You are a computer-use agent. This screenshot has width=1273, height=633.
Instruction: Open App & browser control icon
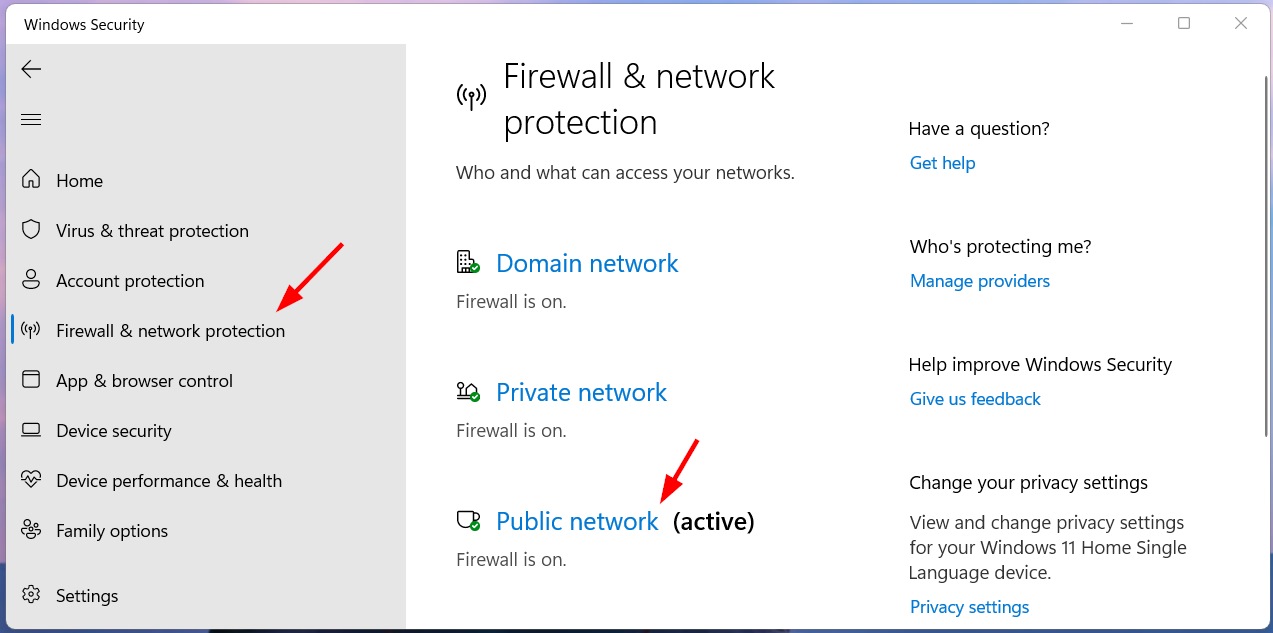(31, 380)
